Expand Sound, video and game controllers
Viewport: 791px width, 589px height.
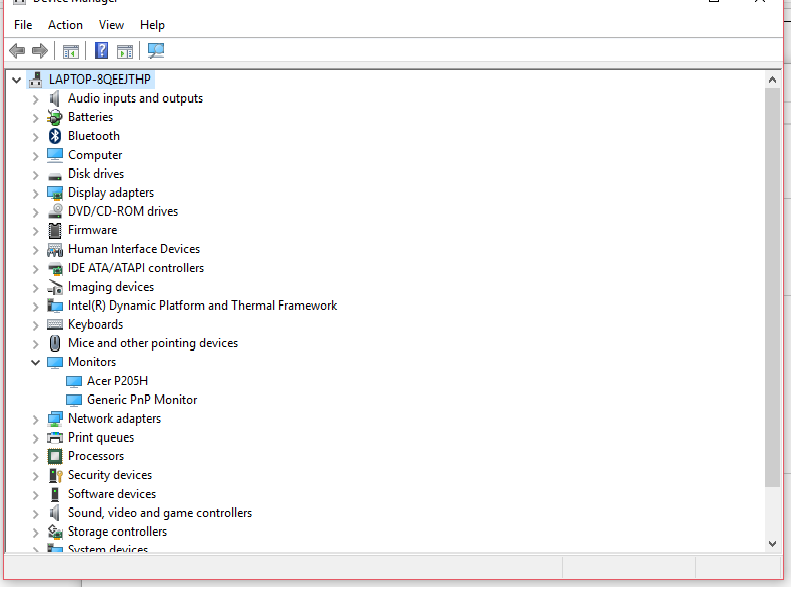click(x=35, y=514)
